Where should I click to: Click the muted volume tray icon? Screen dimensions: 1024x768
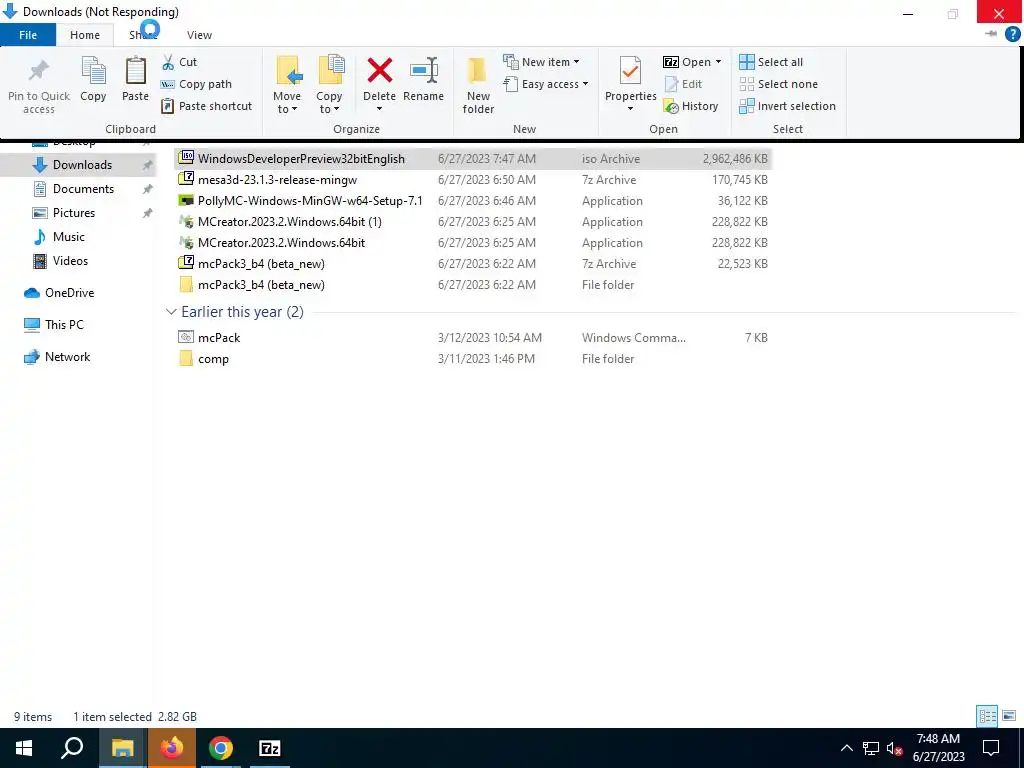tap(894, 748)
